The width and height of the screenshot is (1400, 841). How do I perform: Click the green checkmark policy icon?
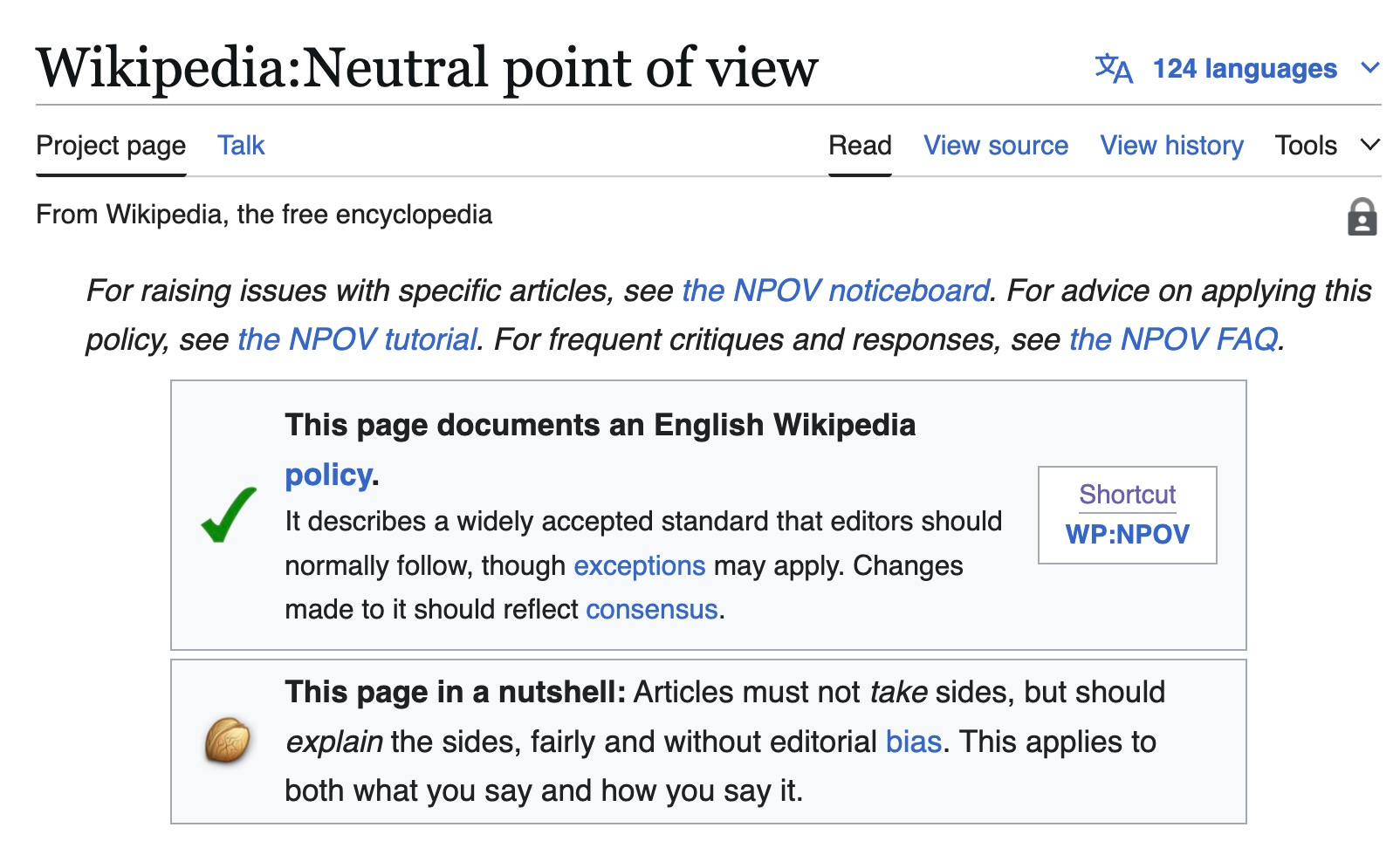pos(229,515)
